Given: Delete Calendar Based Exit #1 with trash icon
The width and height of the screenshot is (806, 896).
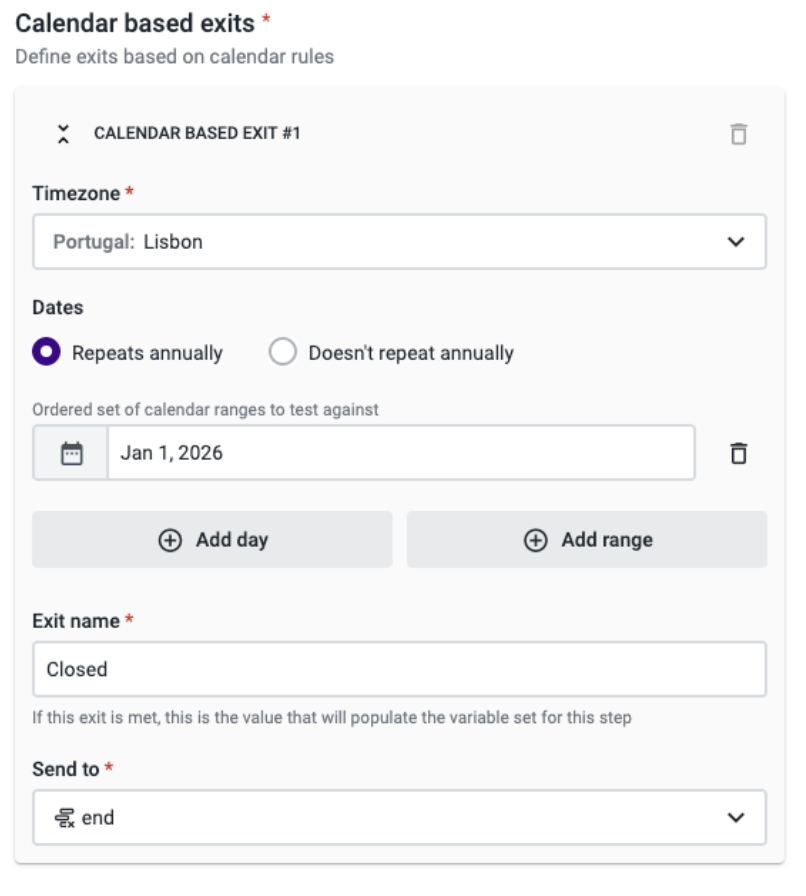Looking at the screenshot, I should (x=738, y=134).
